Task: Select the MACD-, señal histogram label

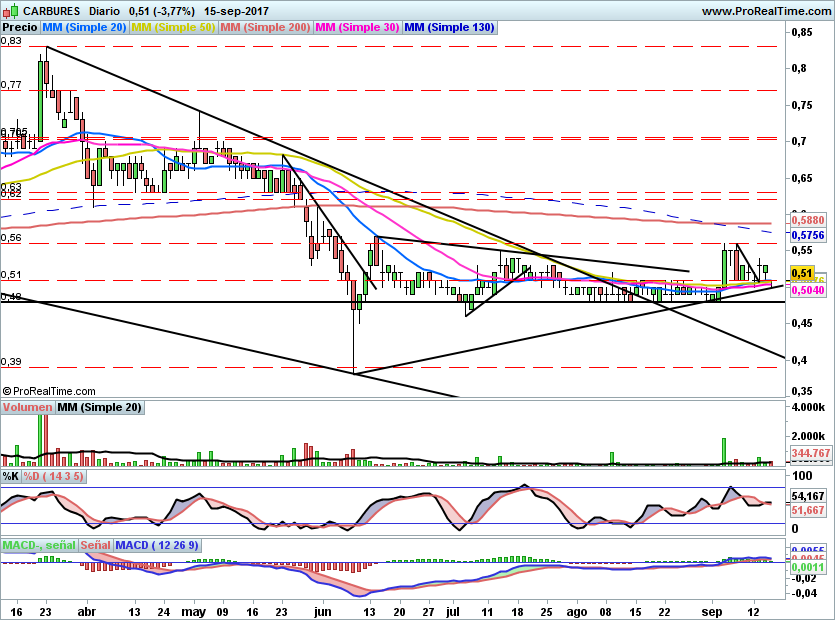Action: click(39, 545)
